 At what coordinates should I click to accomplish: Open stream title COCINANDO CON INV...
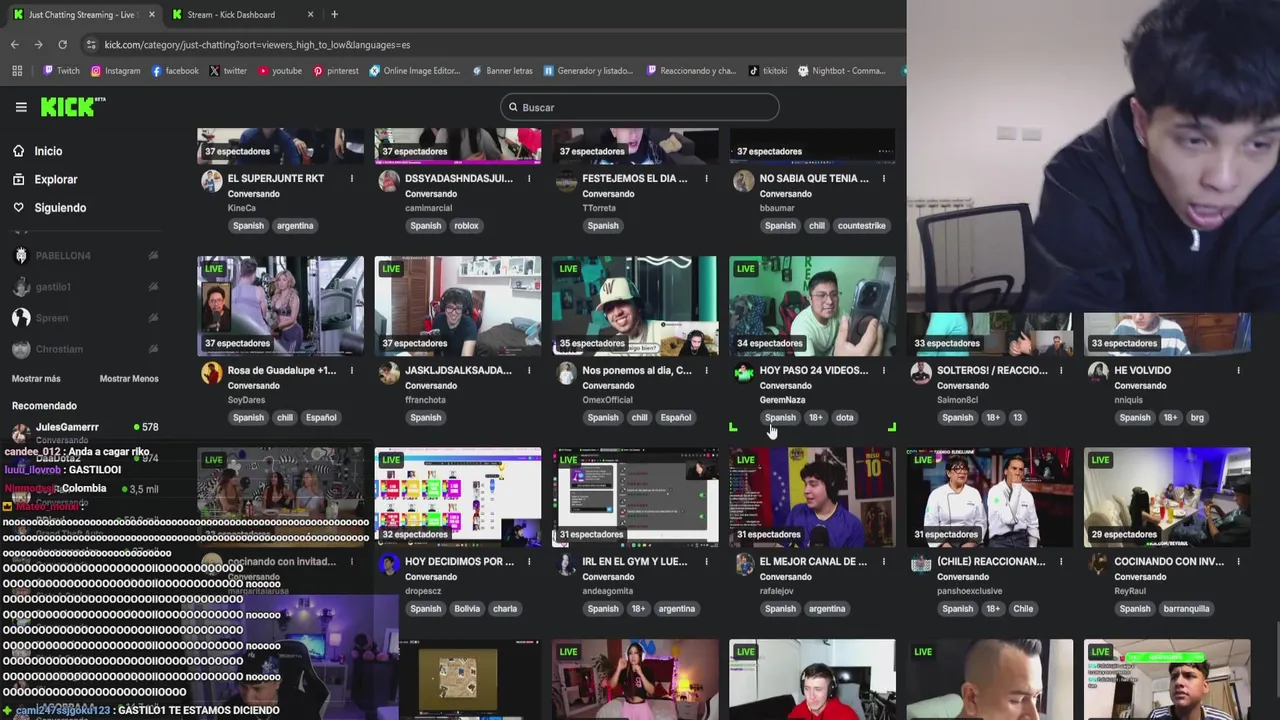(x=1169, y=561)
